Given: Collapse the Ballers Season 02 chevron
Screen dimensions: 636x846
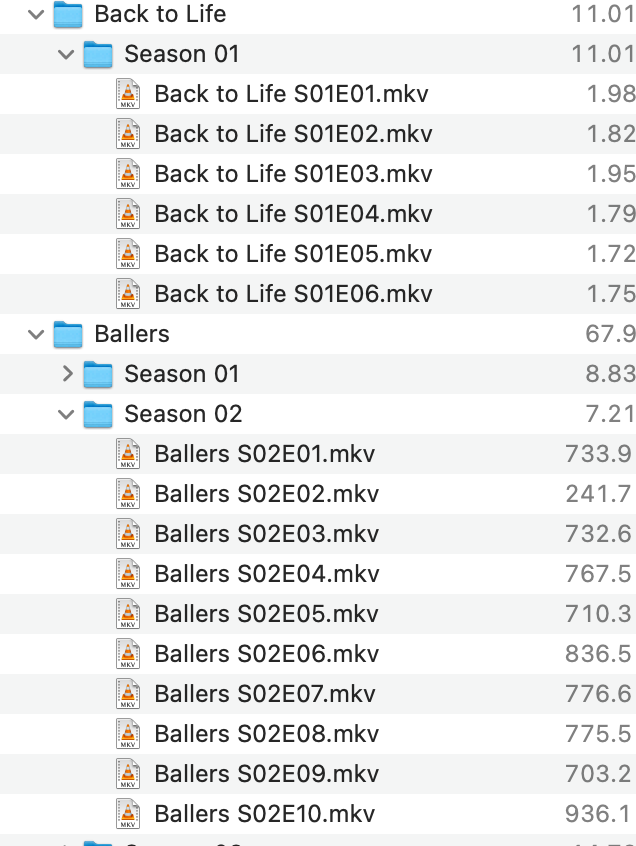Looking at the screenshot, I should click(x=66, y=414).
